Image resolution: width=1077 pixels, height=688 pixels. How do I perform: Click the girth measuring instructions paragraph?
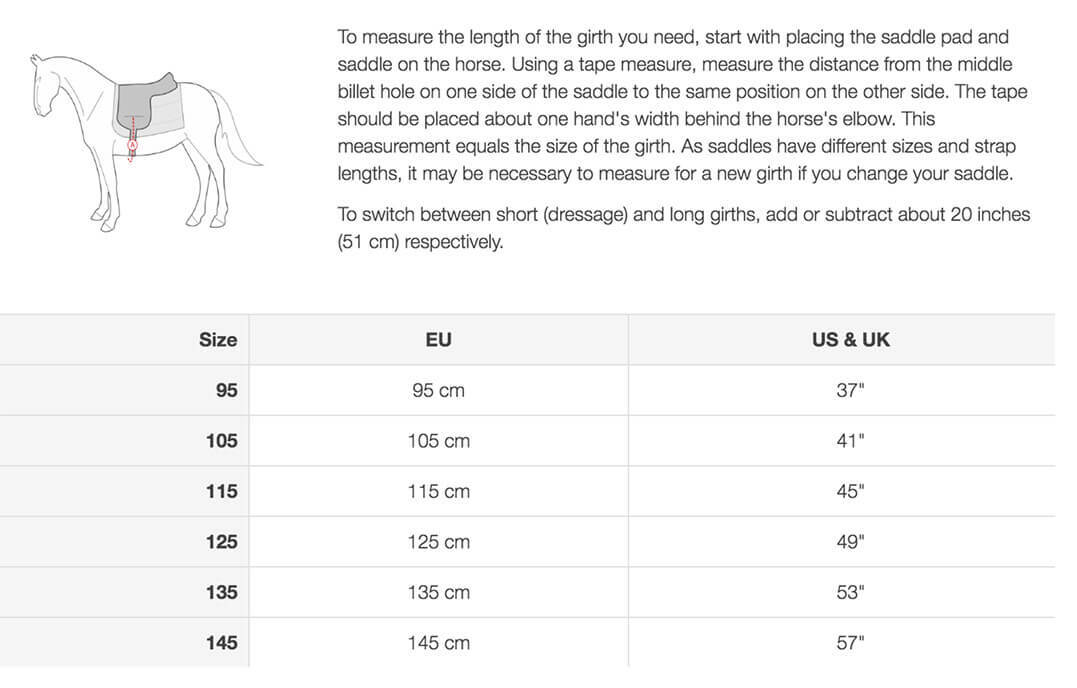tap(683, 105)
